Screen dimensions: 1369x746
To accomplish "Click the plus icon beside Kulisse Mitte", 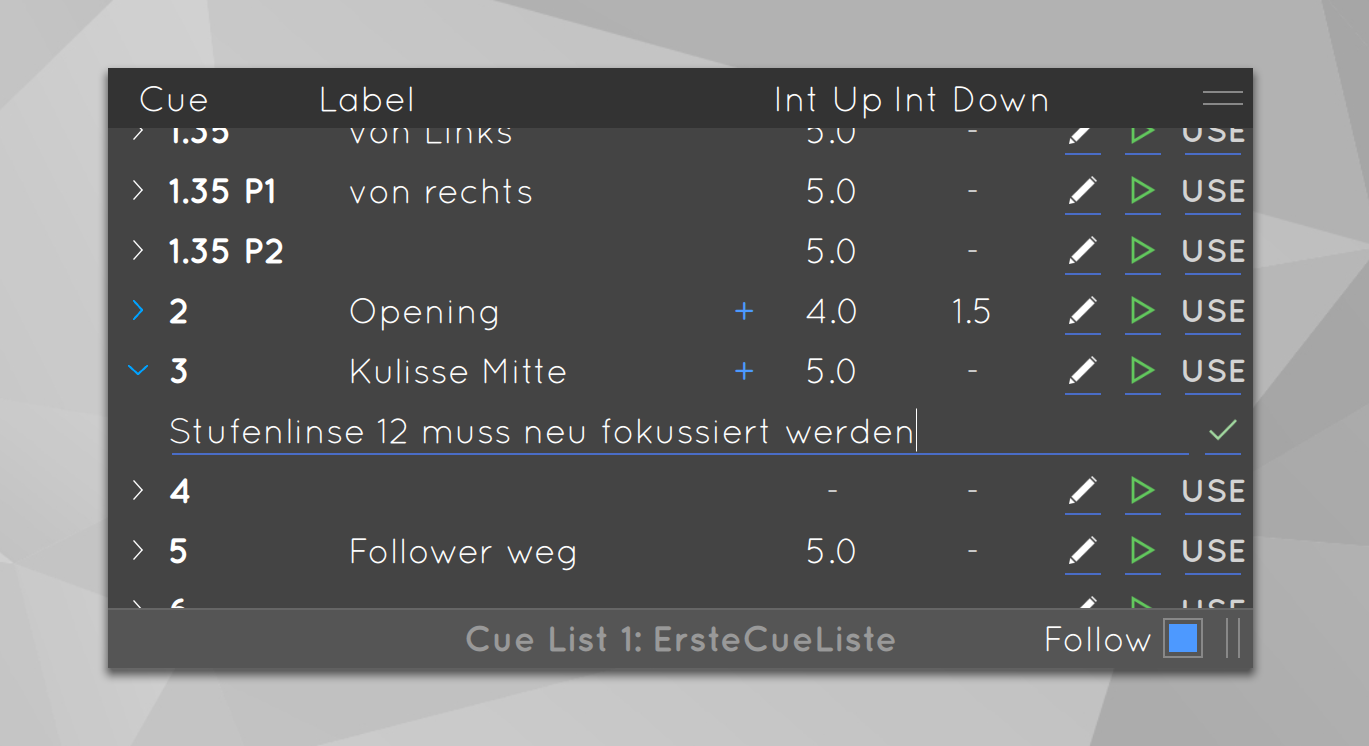I will (743, 371).
